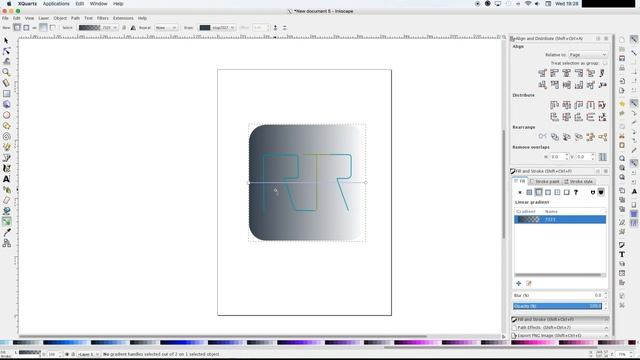Open XQuartz Window menu
The height and width of the screenshot is (360, 640).
click(98, 4)
